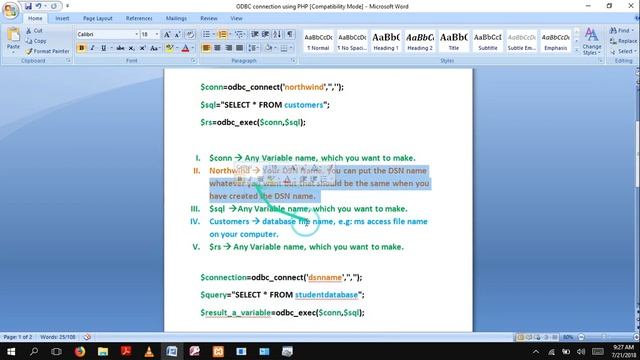Image resolution: width=640 pixels, height=360 pixels.
Task: Toggle subscript formatting
Action: click(x=131, y=48)
